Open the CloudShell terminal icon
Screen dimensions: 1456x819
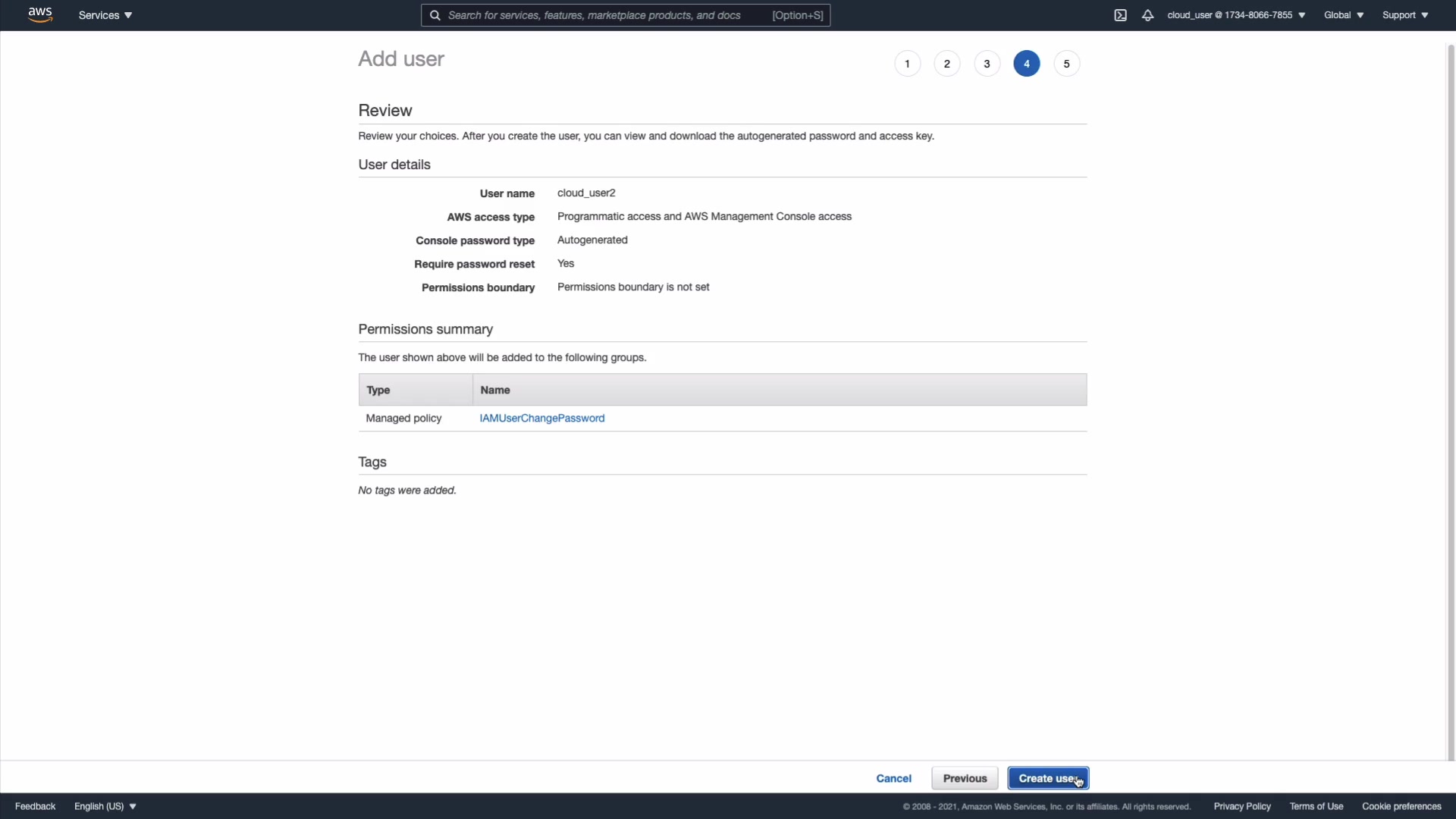coord(1120,15)
